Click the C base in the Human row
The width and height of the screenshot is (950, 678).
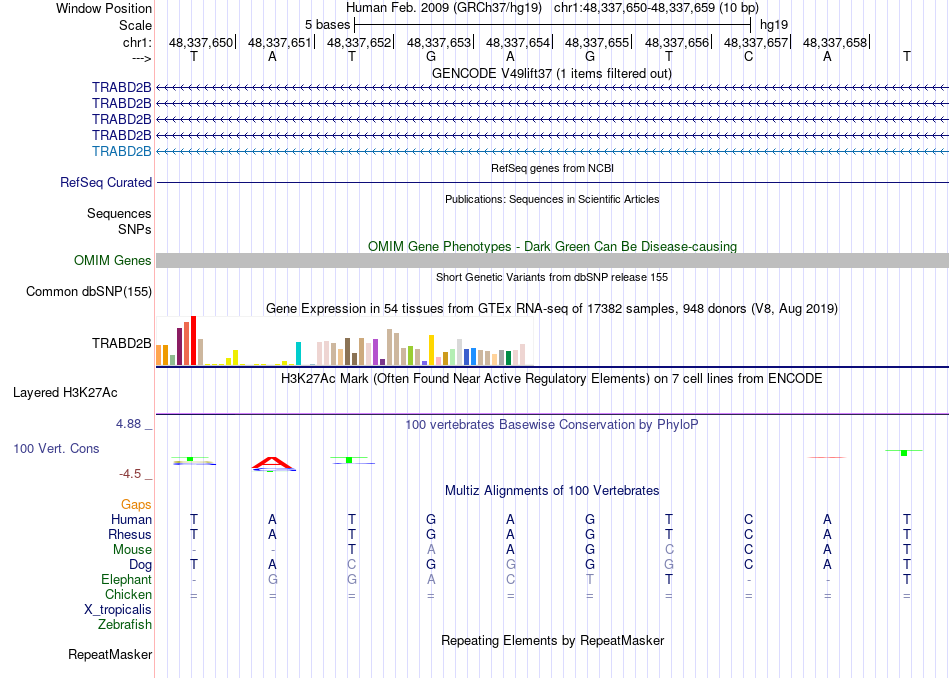(748, 520)
